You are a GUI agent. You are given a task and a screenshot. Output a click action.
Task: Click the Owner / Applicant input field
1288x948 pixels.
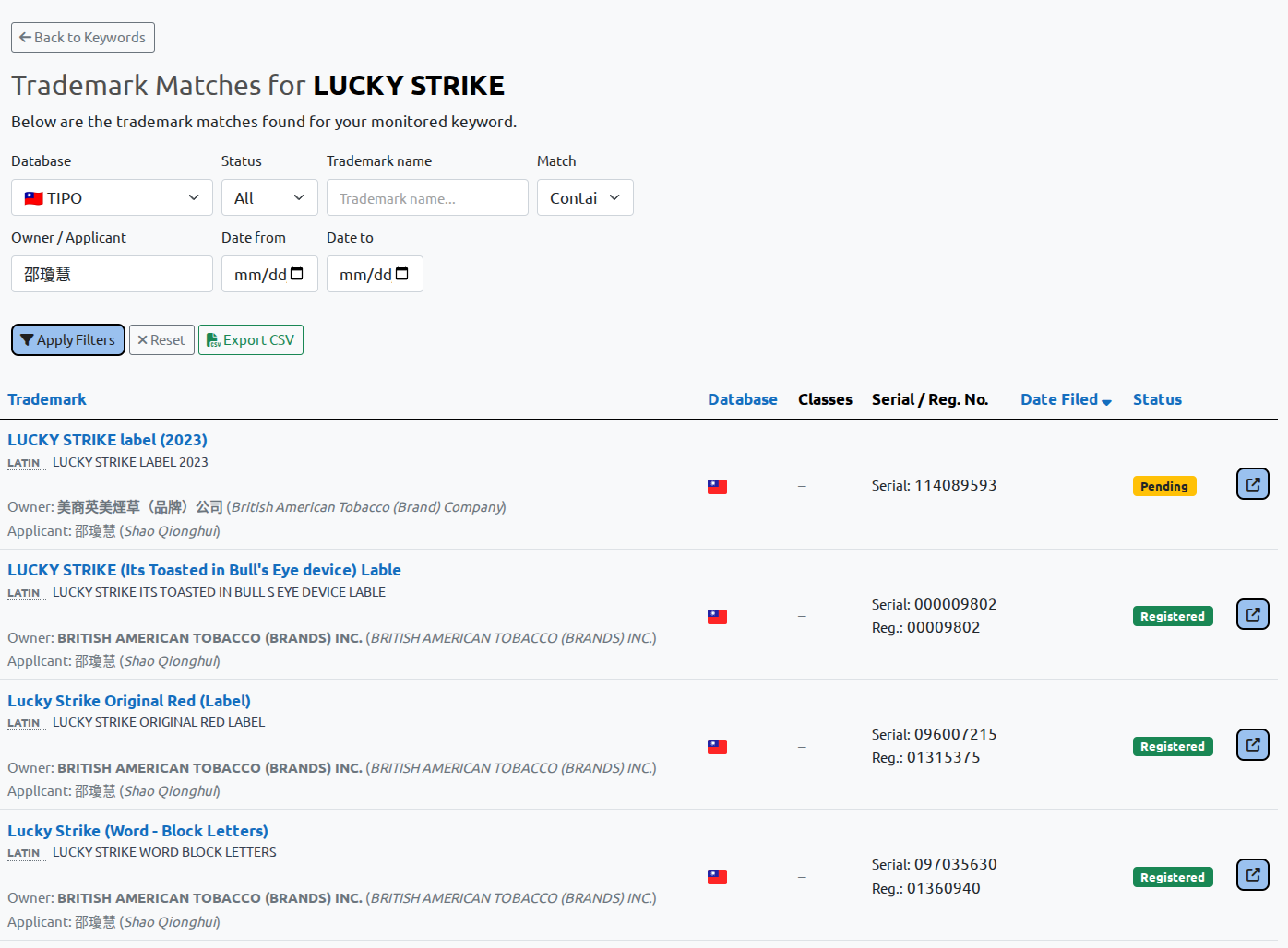point(112,274)
